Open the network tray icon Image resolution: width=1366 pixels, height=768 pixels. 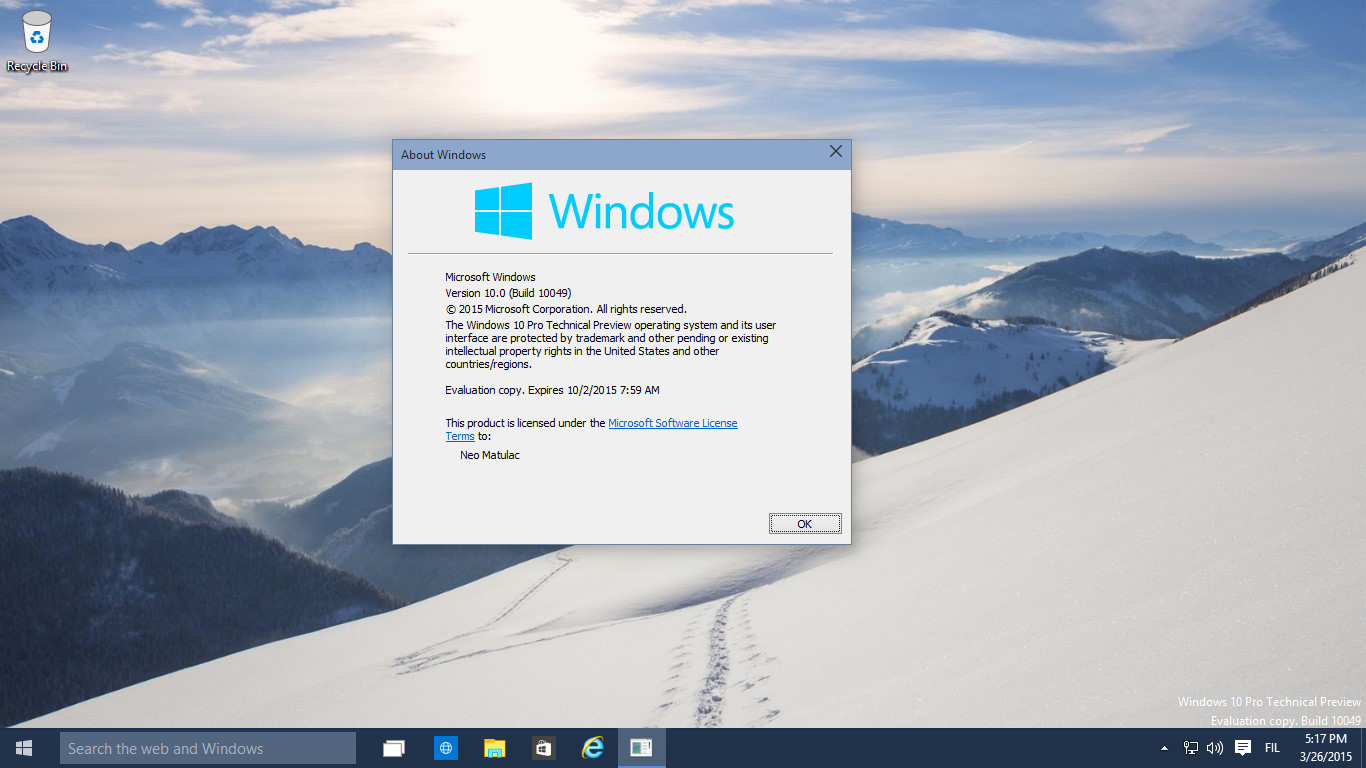pos(1191,748)
